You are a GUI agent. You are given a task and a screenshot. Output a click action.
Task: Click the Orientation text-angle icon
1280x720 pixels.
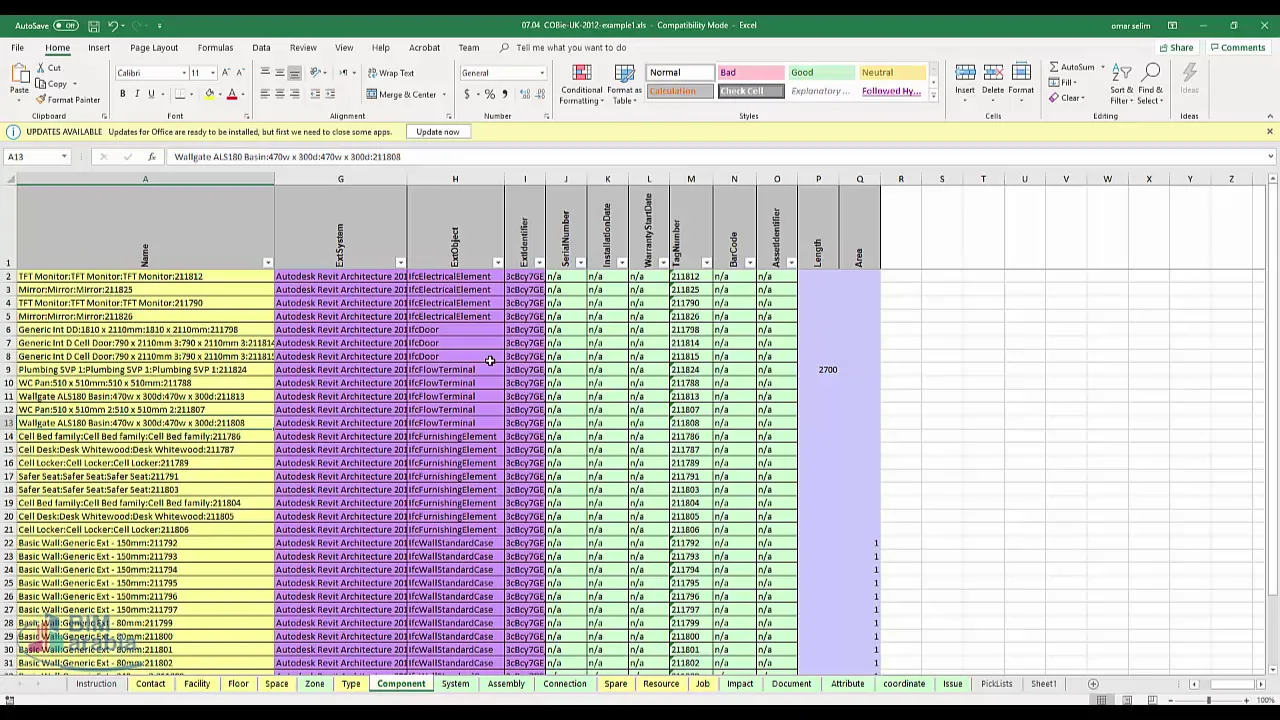tap(316, 73)
